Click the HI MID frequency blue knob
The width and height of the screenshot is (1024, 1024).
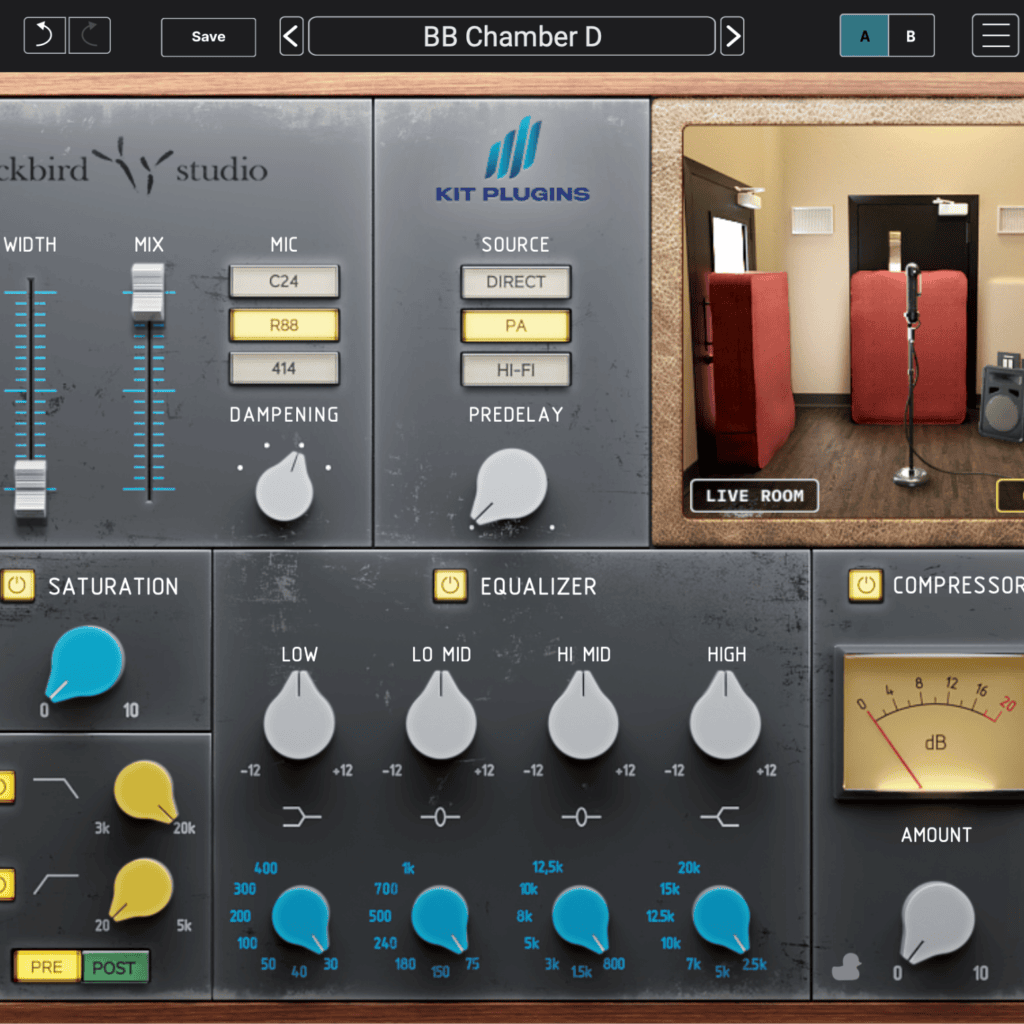(581, 919)
